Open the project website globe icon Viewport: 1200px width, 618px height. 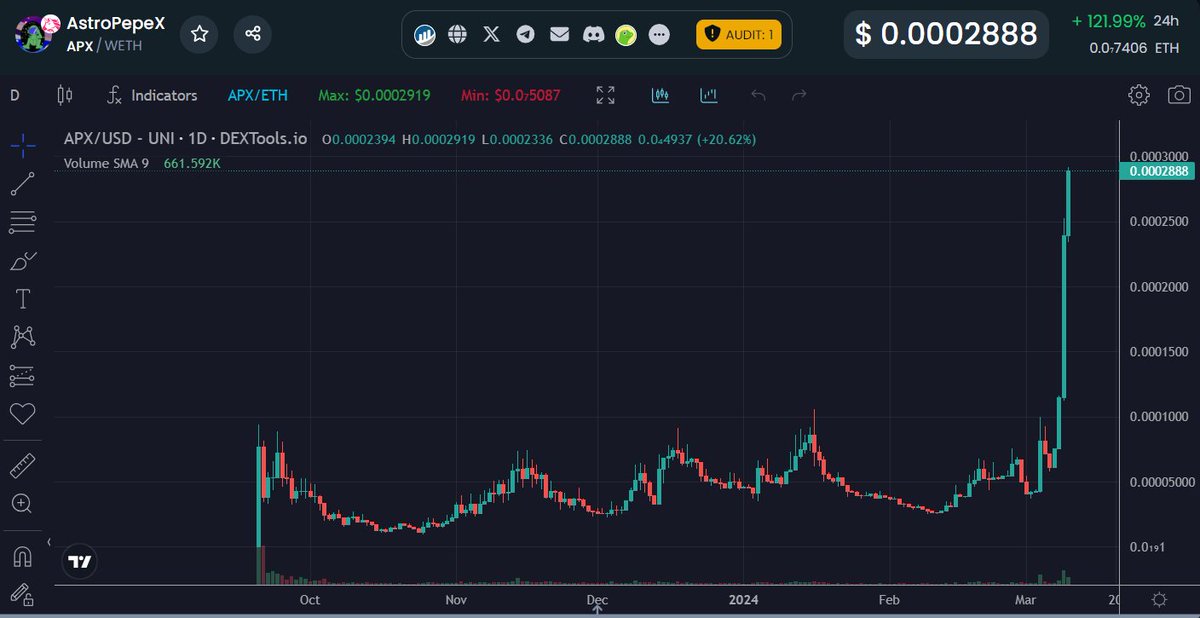tap(458, 35)
